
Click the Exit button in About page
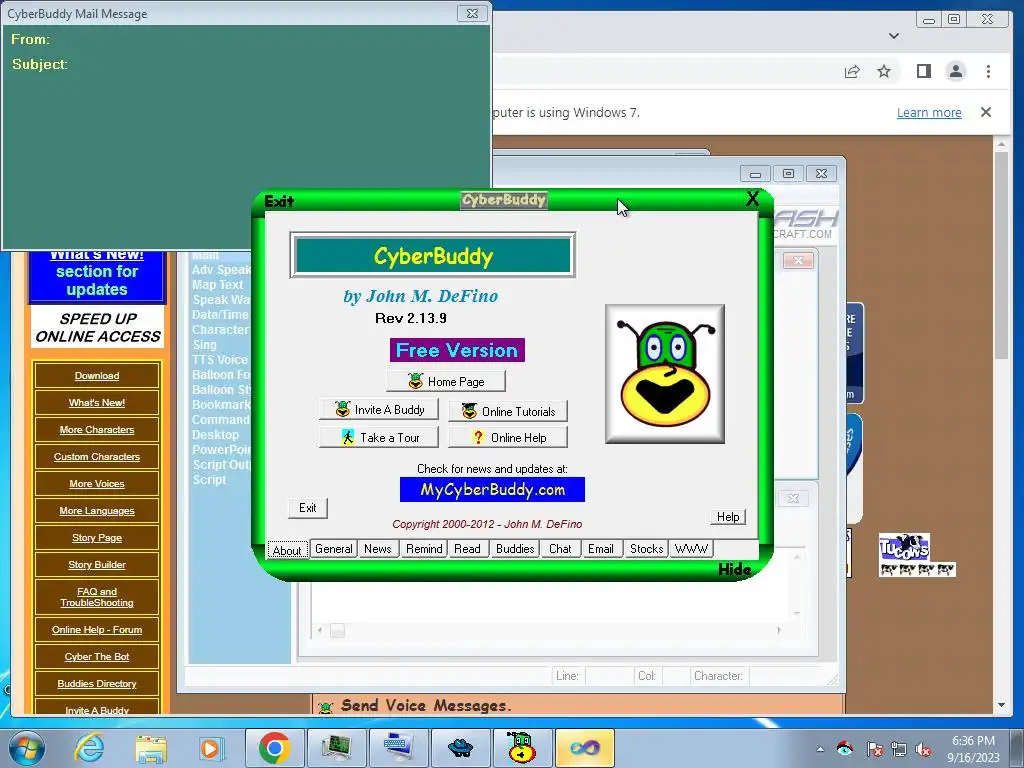pos(308,508)
